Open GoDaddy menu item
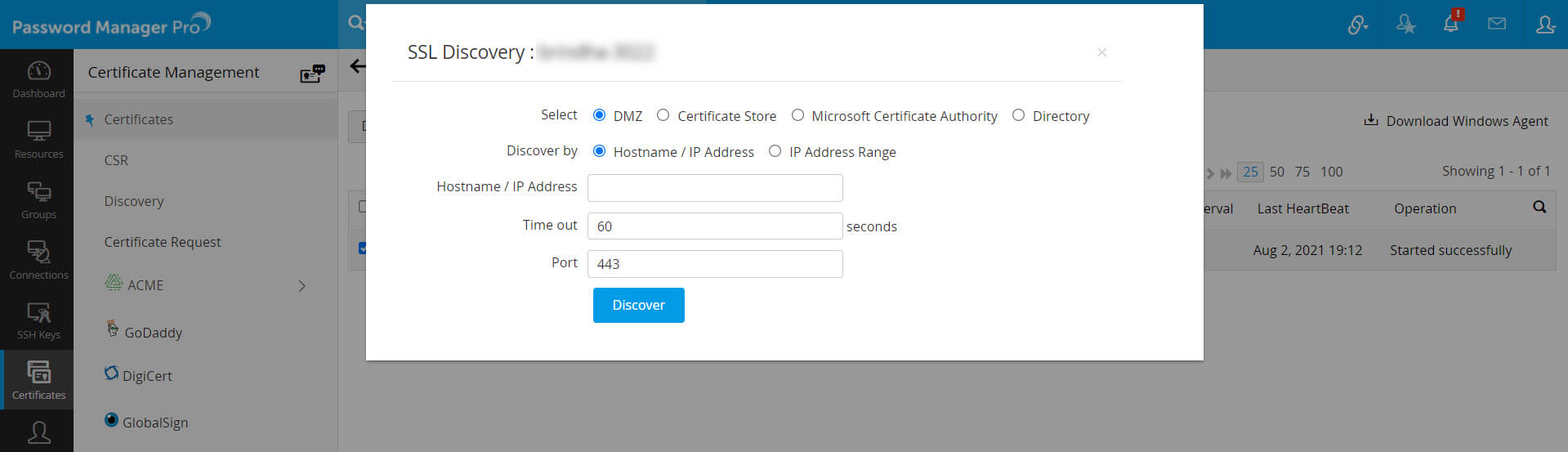 point(154,333)
